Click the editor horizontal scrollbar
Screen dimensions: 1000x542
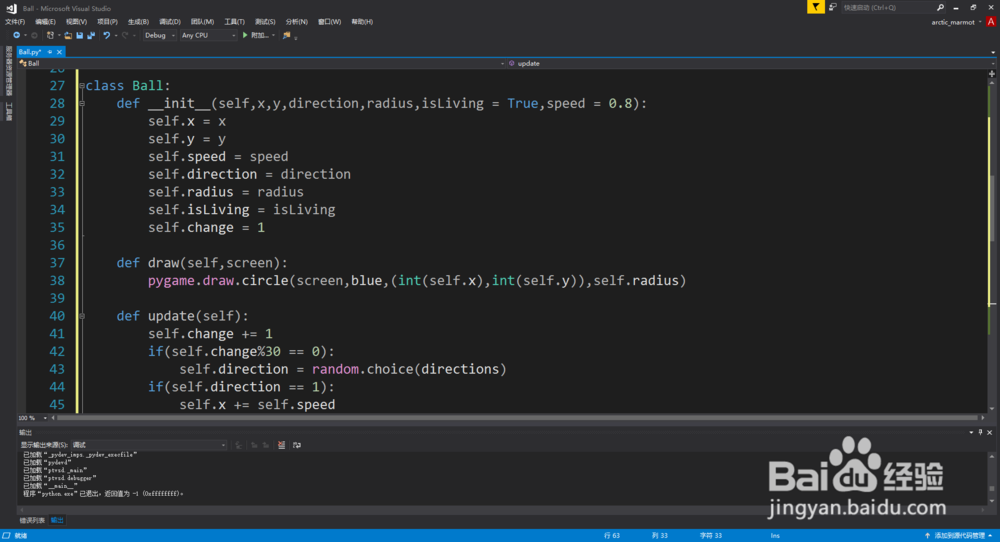tap(517, 418)
